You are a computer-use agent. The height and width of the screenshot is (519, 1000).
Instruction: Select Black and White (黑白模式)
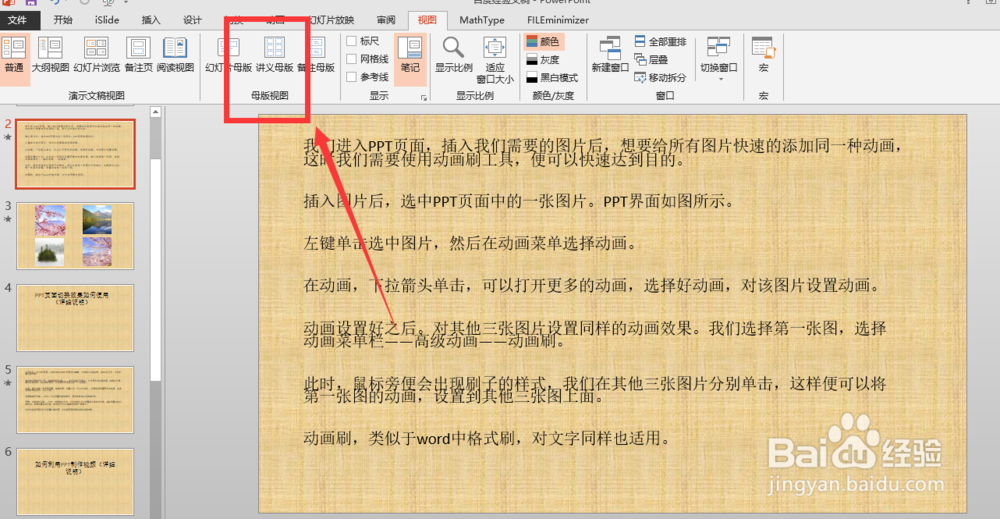[x=552, y=78]
